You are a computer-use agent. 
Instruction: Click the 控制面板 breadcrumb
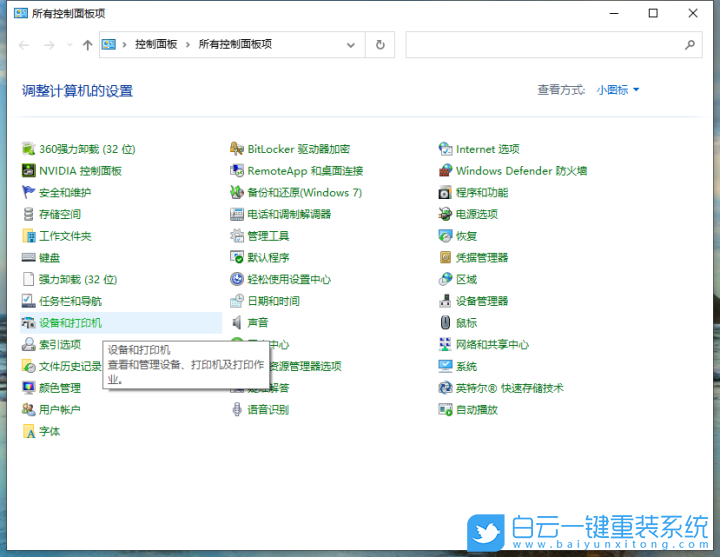(x=156, y=45)
